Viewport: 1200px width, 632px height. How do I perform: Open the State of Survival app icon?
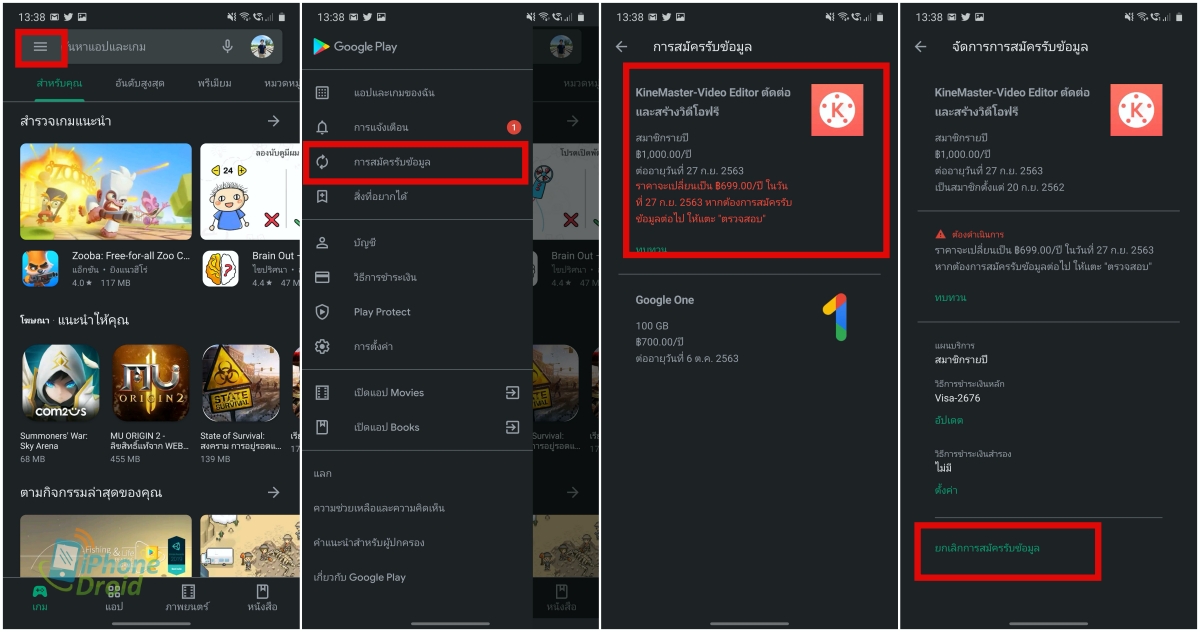coord(240,383)
